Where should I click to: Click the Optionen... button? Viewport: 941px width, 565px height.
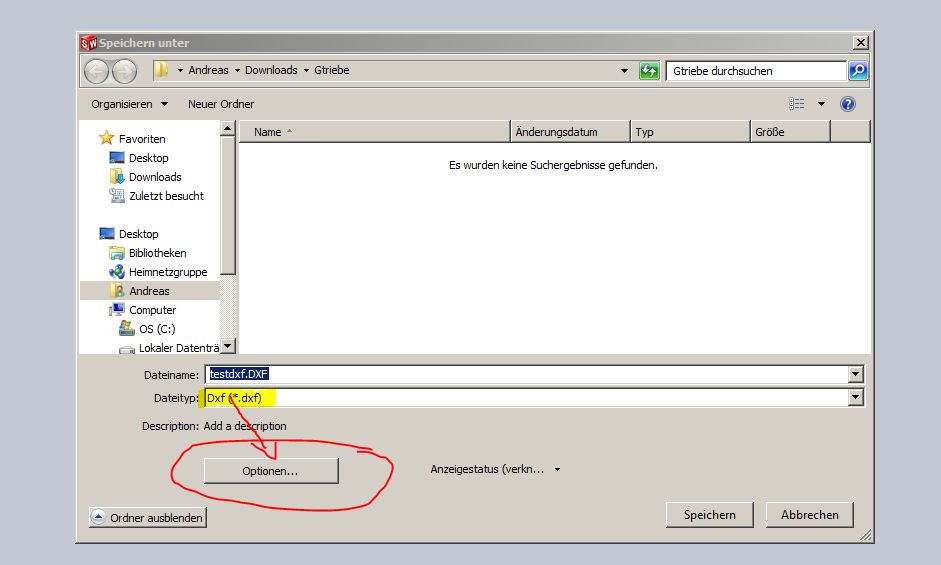[x=271, y=471]
